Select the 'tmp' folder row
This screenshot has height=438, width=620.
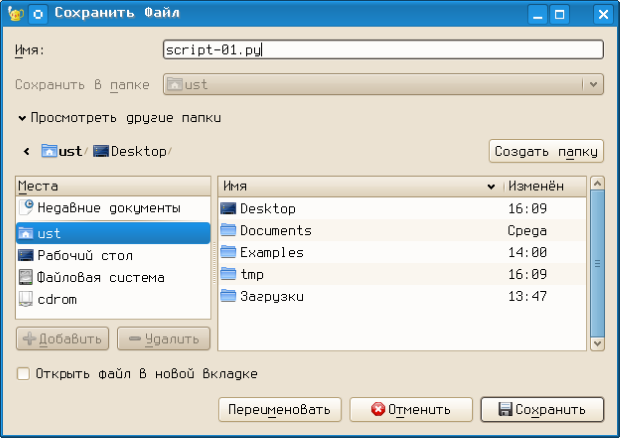pyautogui.click(x=402, y=274)
